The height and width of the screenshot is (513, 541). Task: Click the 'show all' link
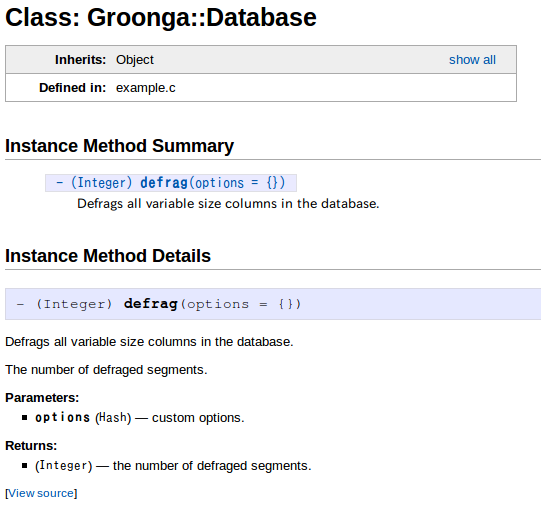pos(472,60)
